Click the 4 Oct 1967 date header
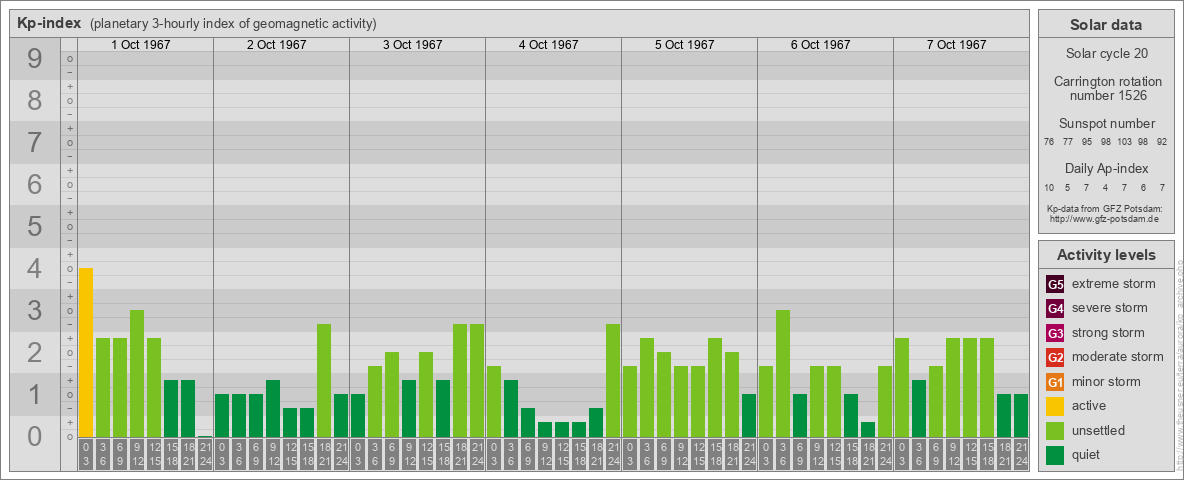The height and width of the screenshot is (480, 1184). 548,45
